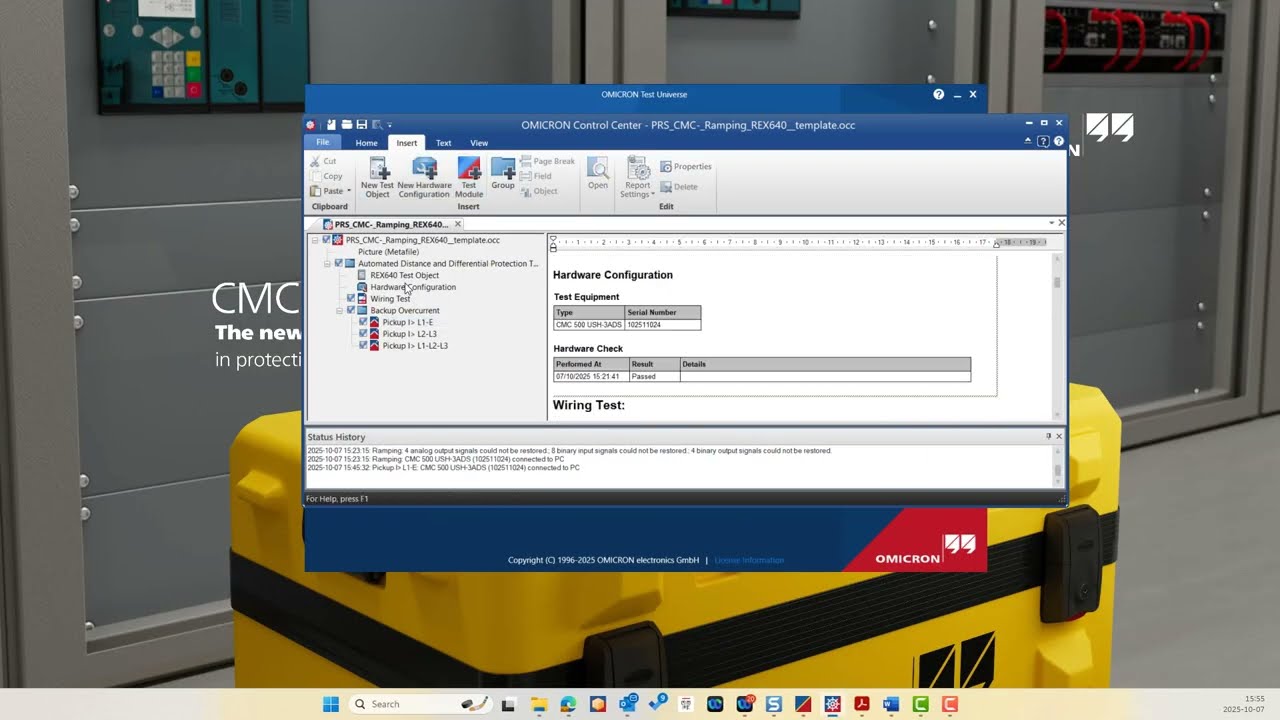Click the Field insert item
This screenshot has height=720, width=1280.
pos(536,176)
